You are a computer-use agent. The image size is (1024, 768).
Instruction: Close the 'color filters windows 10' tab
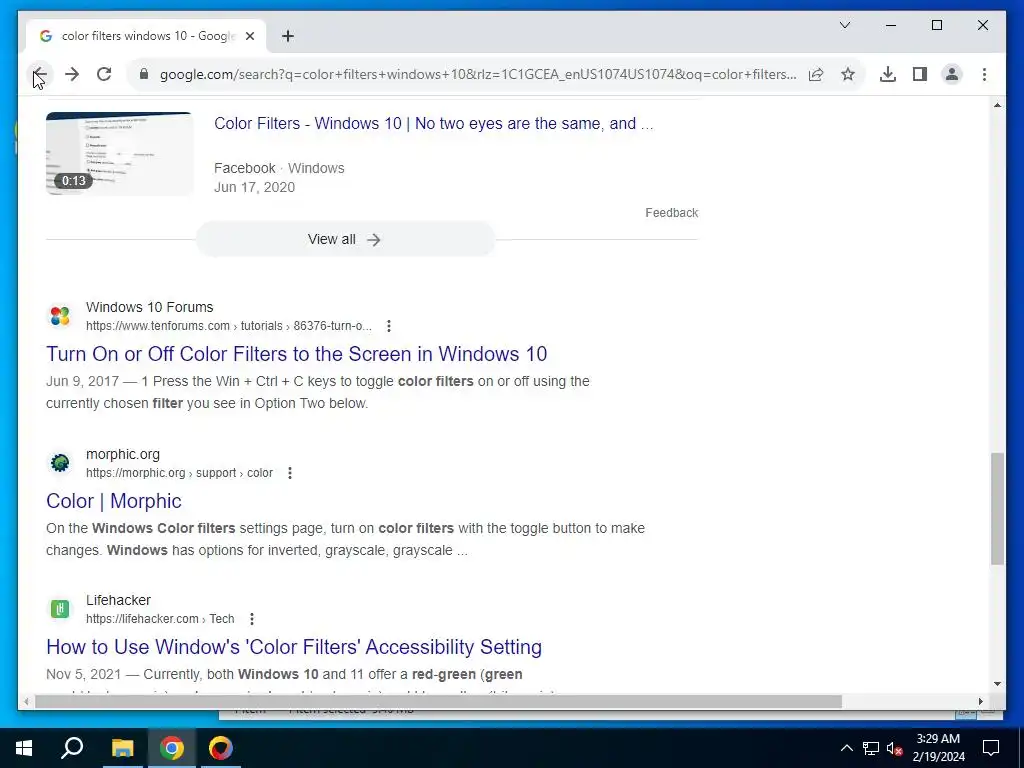pyautogui.click(x=249, y=36)
